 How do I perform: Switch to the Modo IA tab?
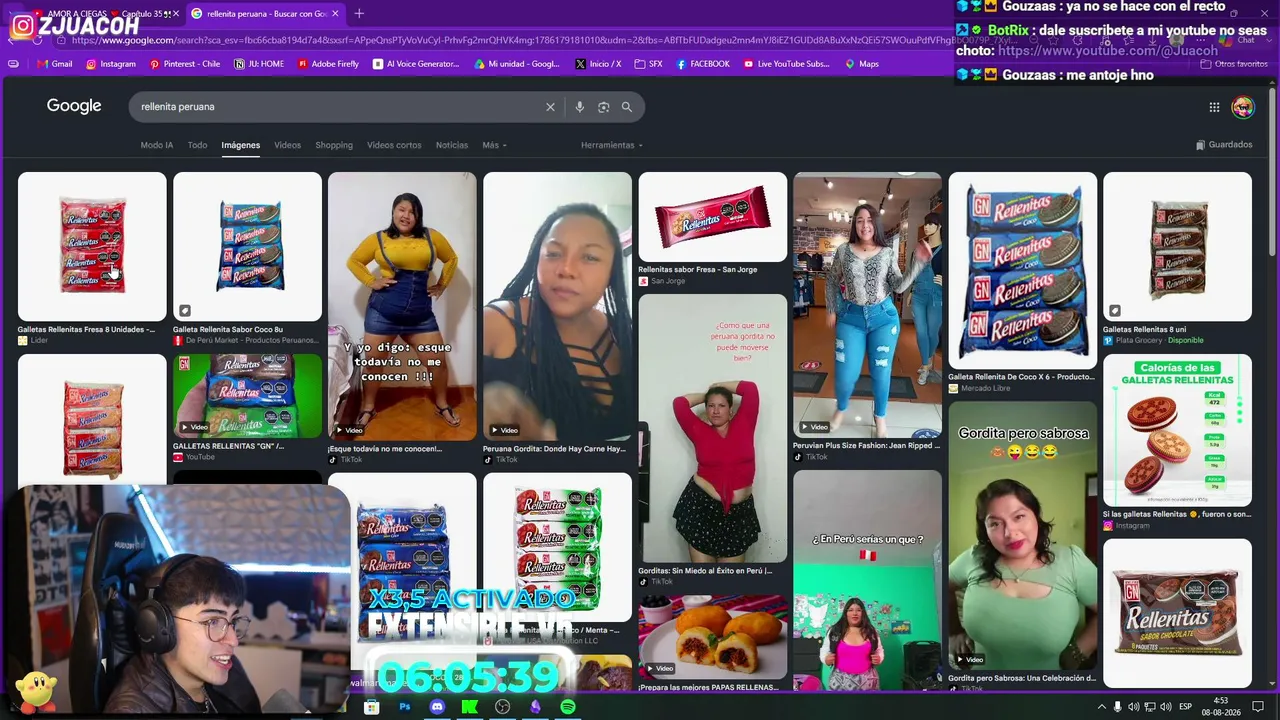coord(157,145)
